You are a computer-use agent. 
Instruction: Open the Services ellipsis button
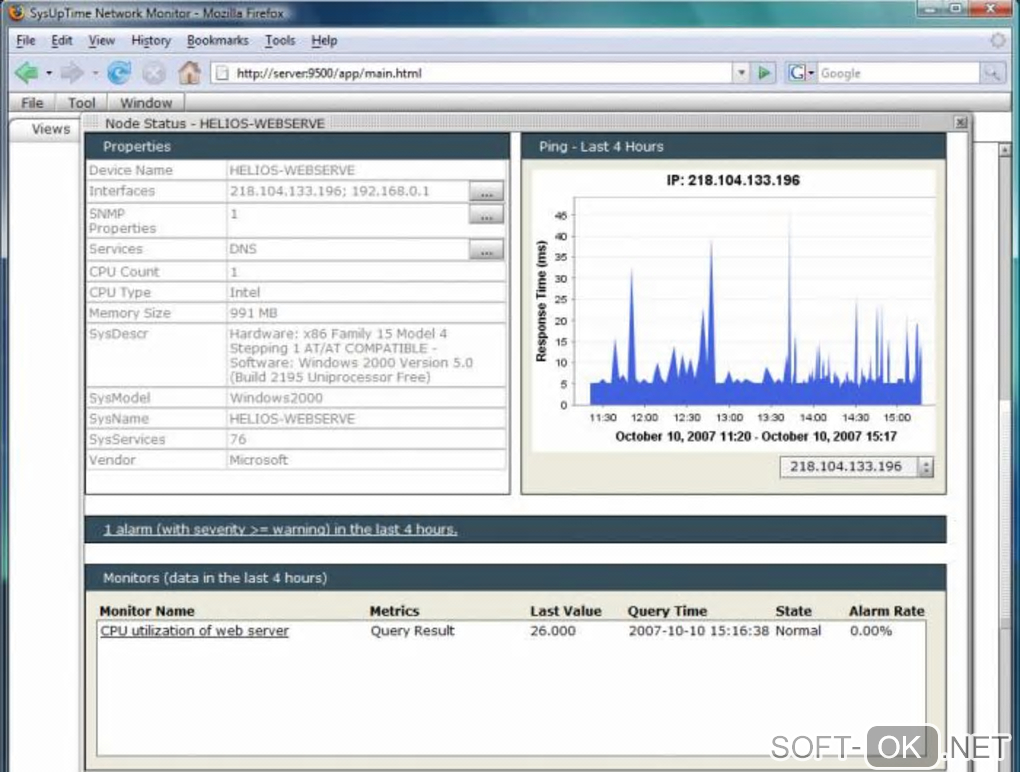click(486, 250)
